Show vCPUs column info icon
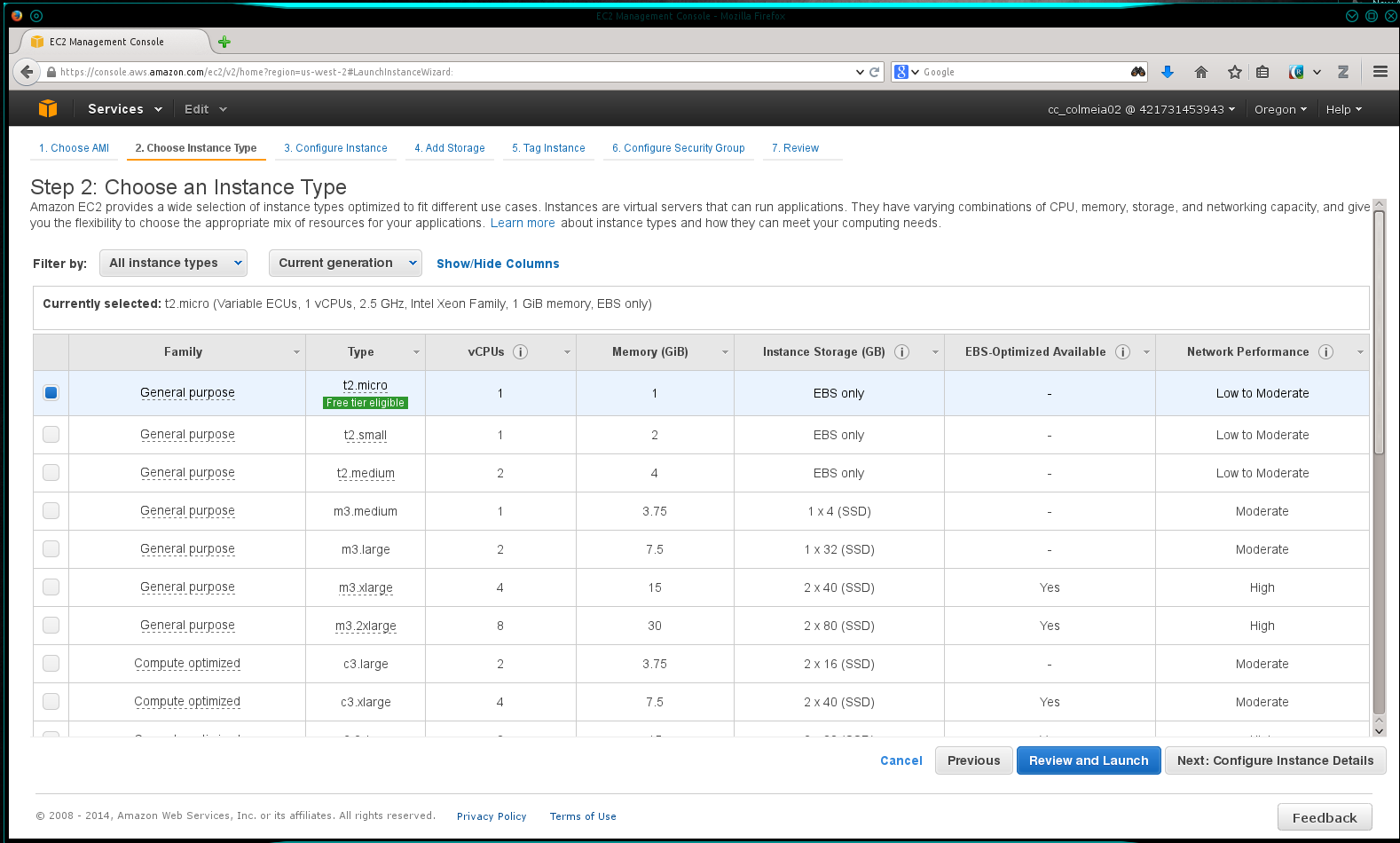 (521, 352)
